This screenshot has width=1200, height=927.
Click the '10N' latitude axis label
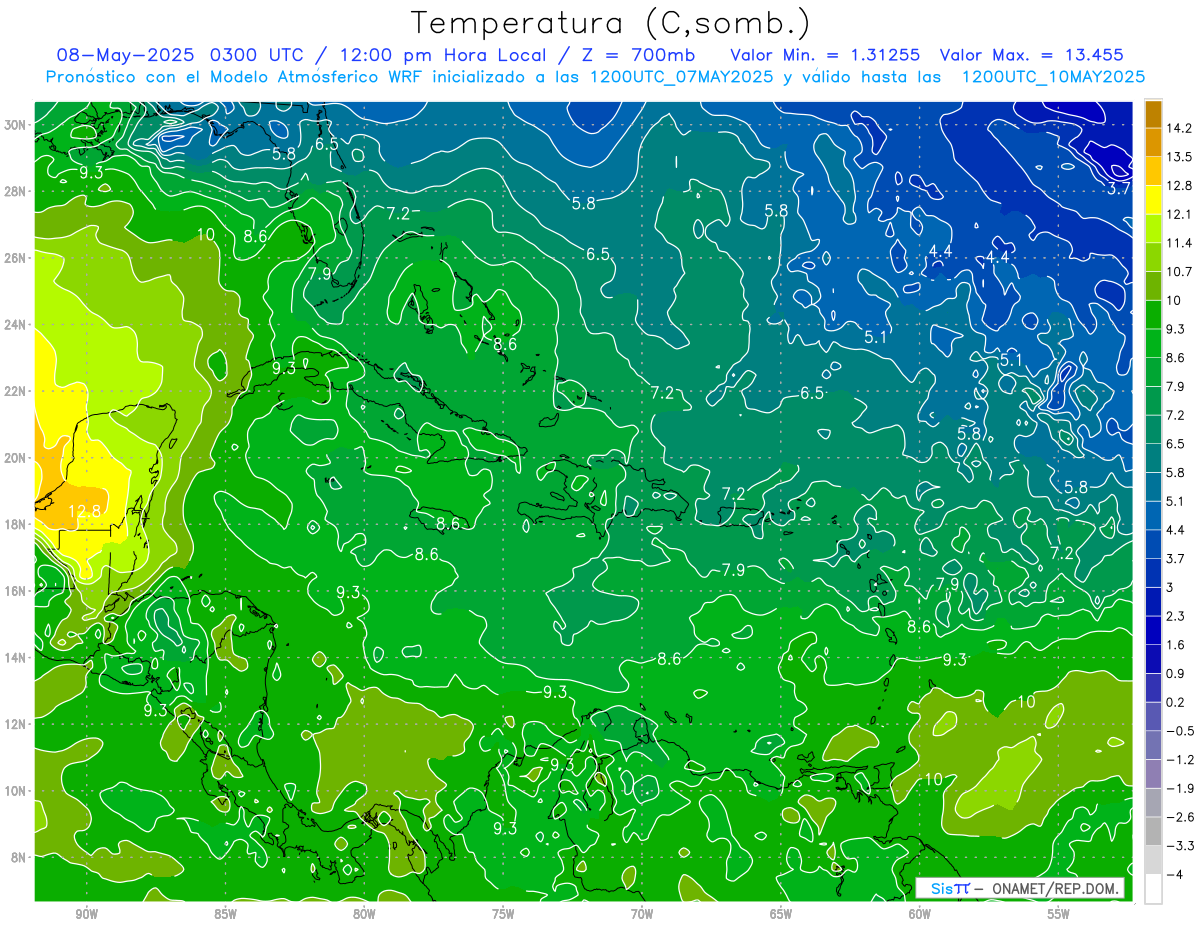coord(16,791)
